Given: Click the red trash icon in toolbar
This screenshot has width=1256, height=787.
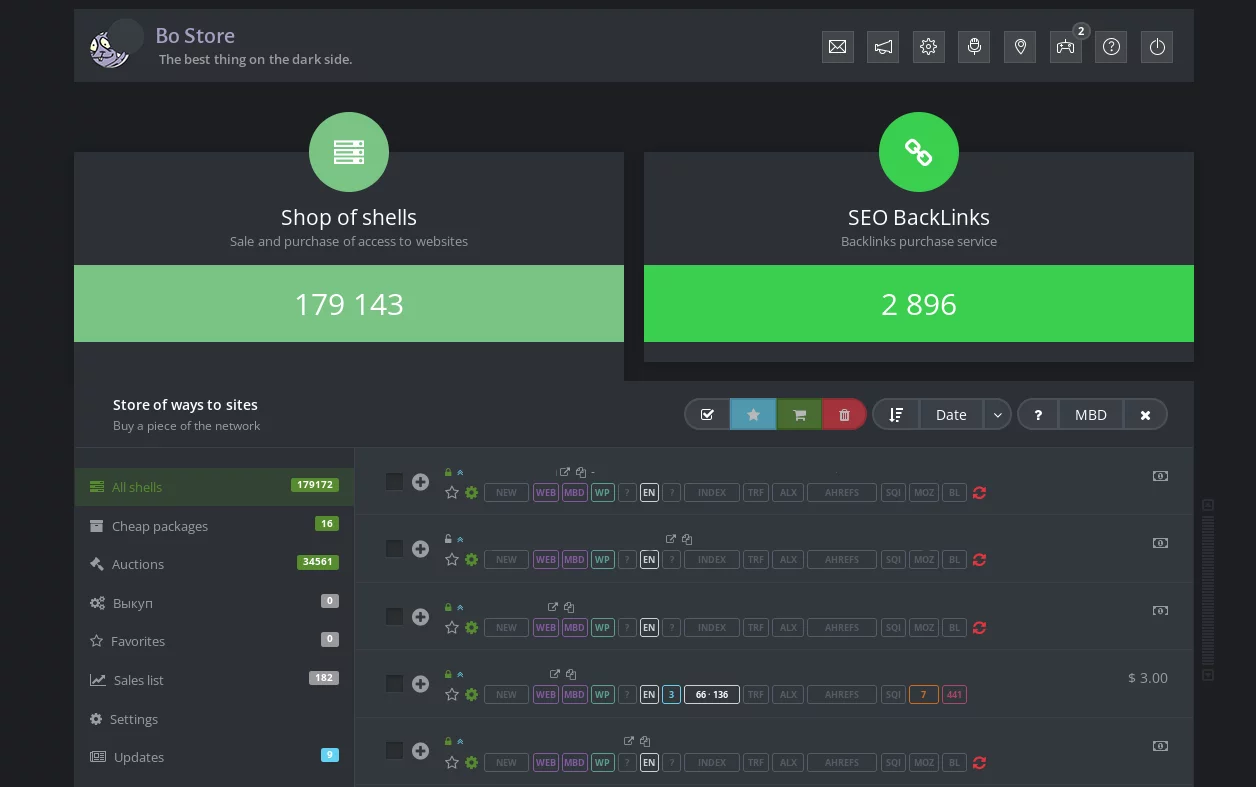Looking at the screenshot, I should [844, 415].
